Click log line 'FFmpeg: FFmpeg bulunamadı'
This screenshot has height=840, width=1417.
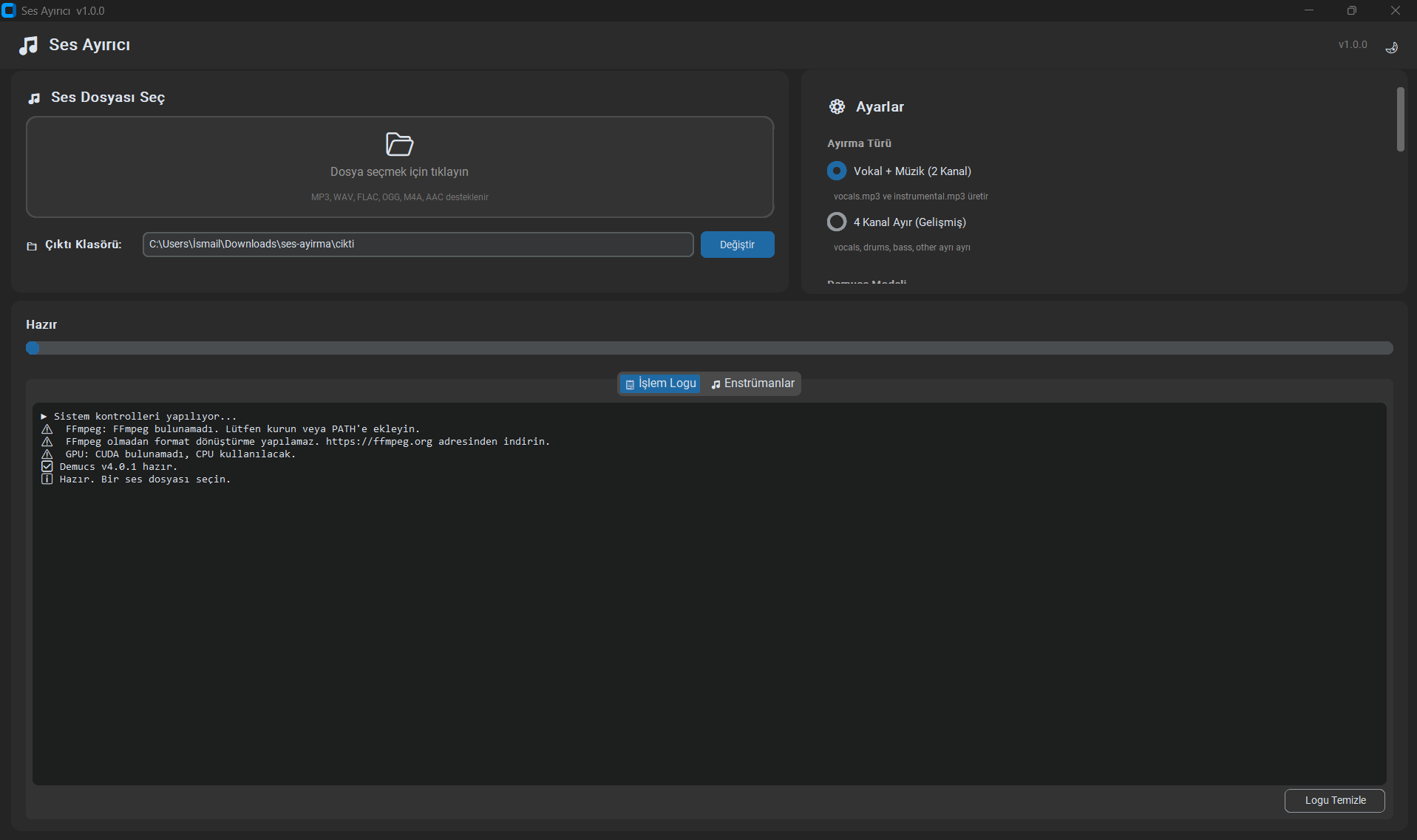242,429
